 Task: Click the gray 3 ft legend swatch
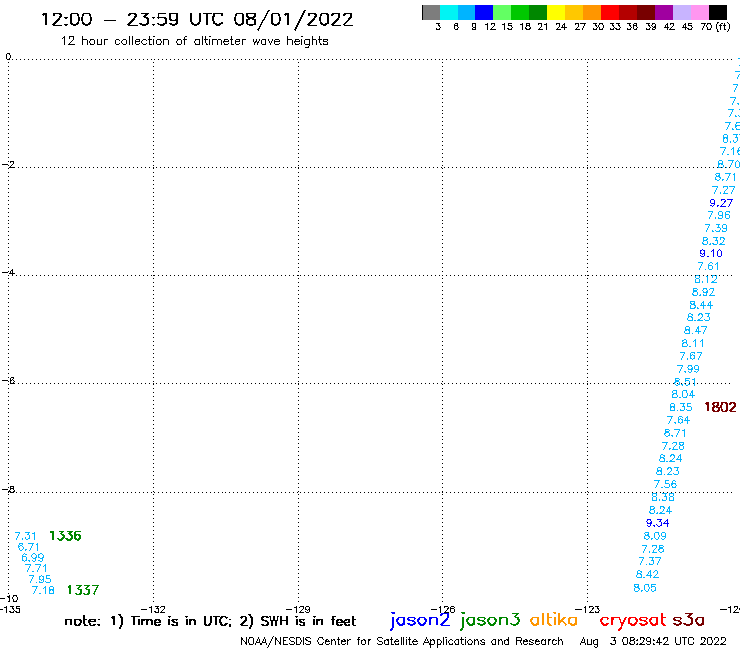click(x=431, y=12)
